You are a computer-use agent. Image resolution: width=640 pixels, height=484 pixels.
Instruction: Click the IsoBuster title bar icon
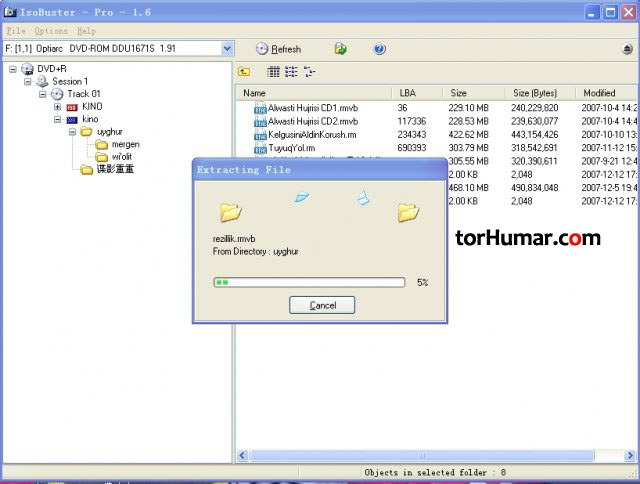click(10, 12)
